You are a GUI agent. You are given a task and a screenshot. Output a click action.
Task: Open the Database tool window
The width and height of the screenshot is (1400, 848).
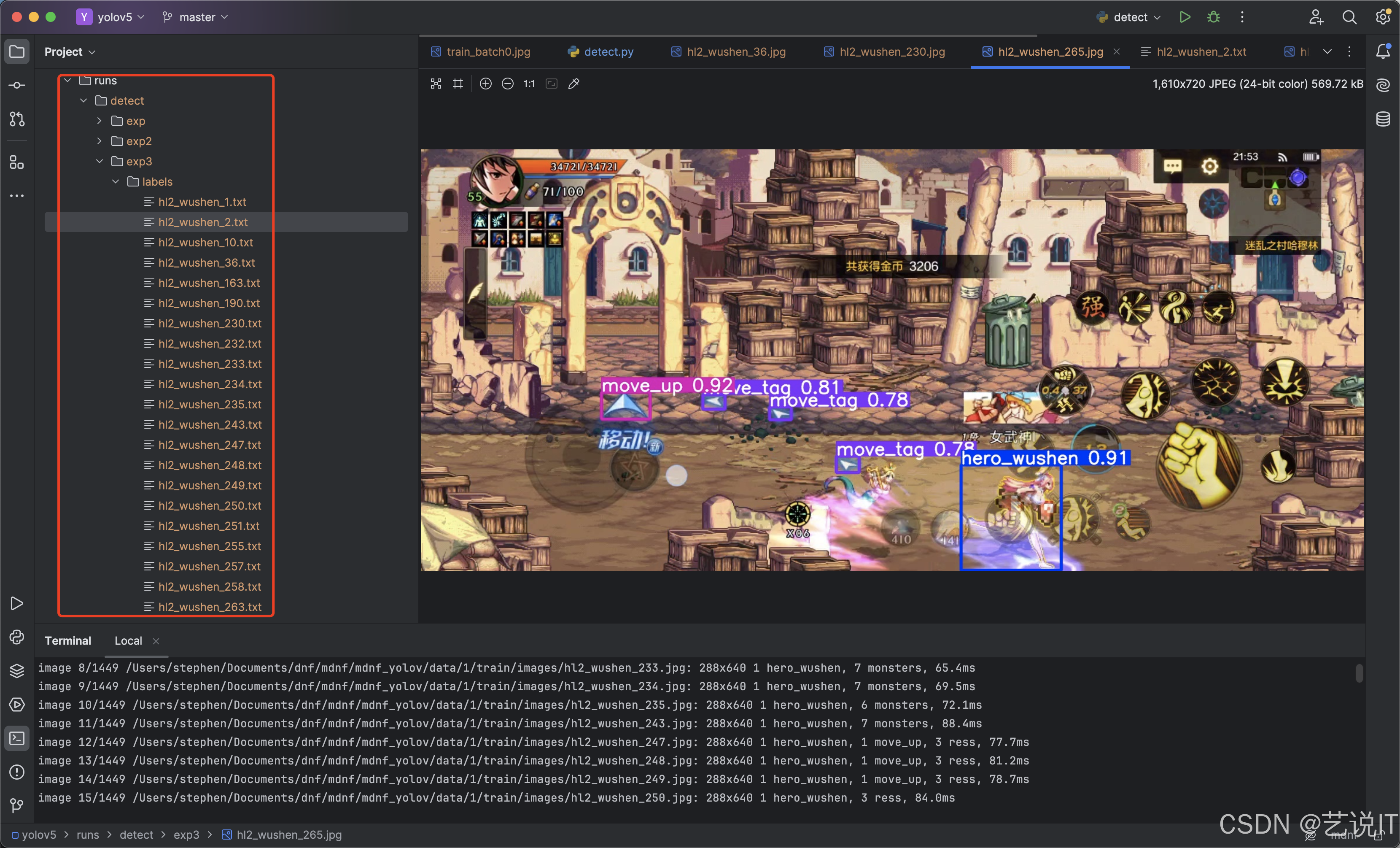click(1383, 119)
